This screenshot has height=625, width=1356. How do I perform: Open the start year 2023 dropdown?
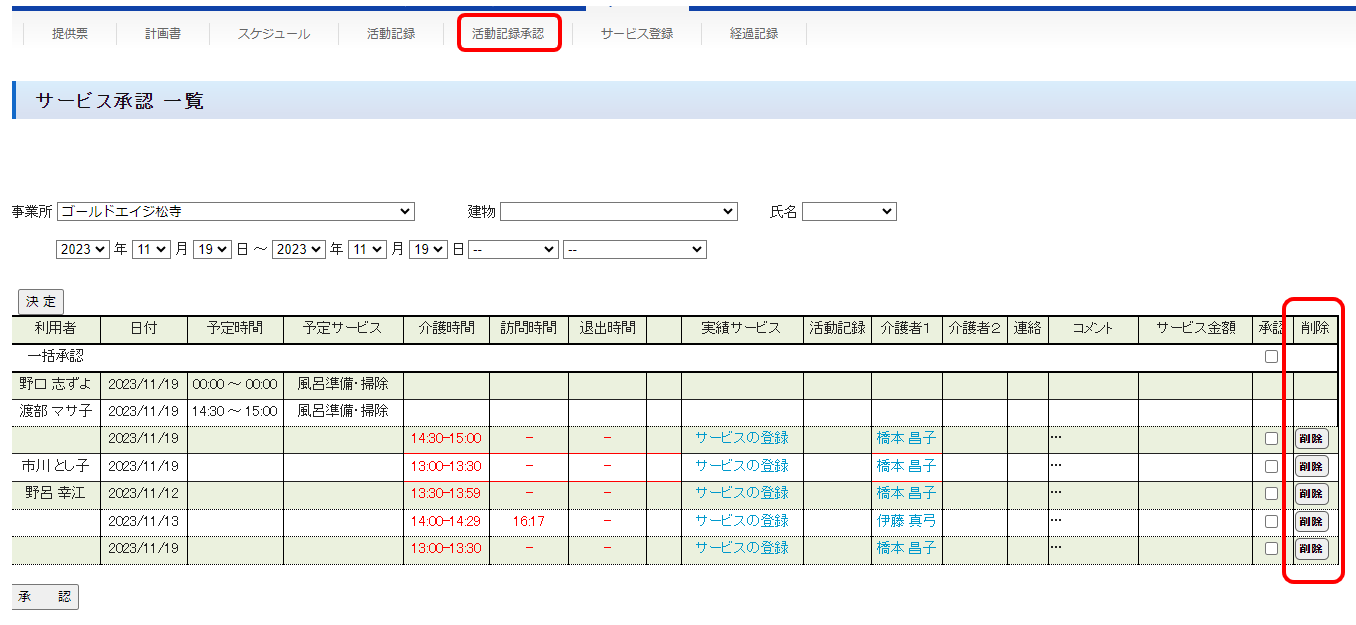[83, 249]
